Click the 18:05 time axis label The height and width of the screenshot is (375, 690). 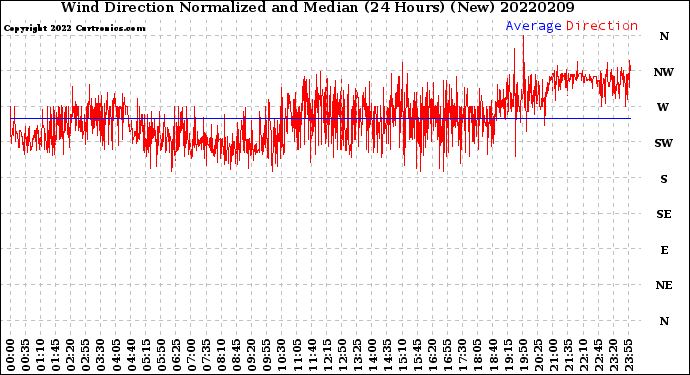pos(477,355)
